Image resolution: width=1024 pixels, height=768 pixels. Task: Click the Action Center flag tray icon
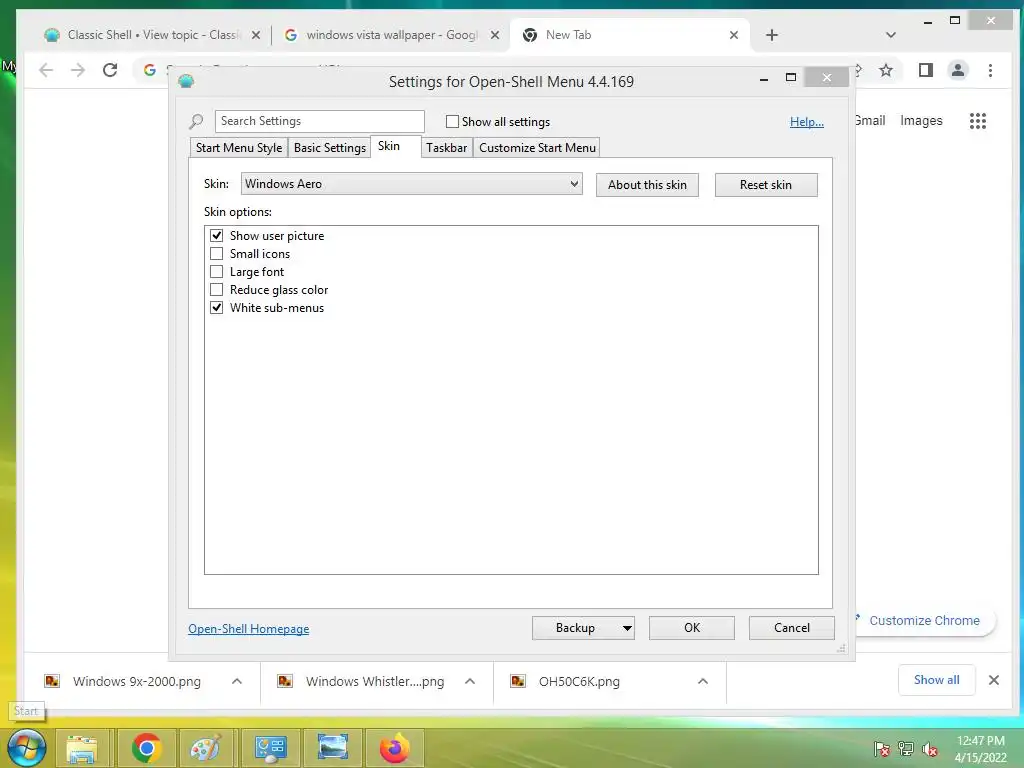(881, 749)
